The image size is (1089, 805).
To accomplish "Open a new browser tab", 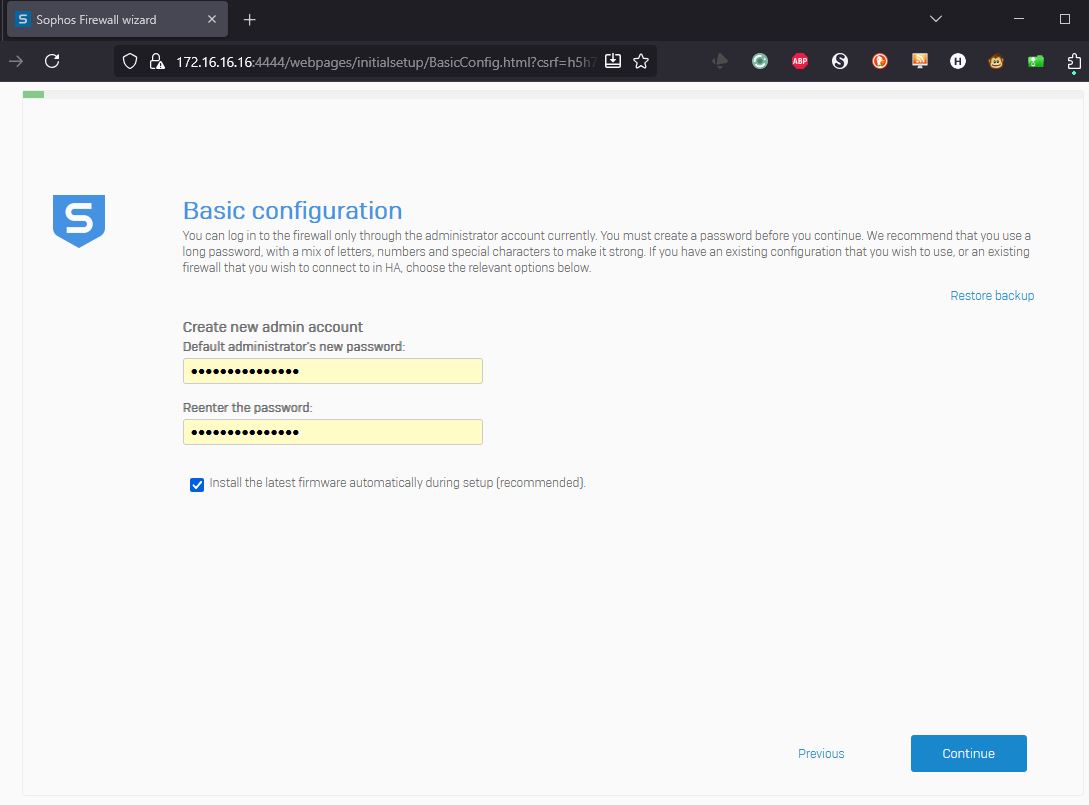I will pyautogui.click(x=250, y=19).
